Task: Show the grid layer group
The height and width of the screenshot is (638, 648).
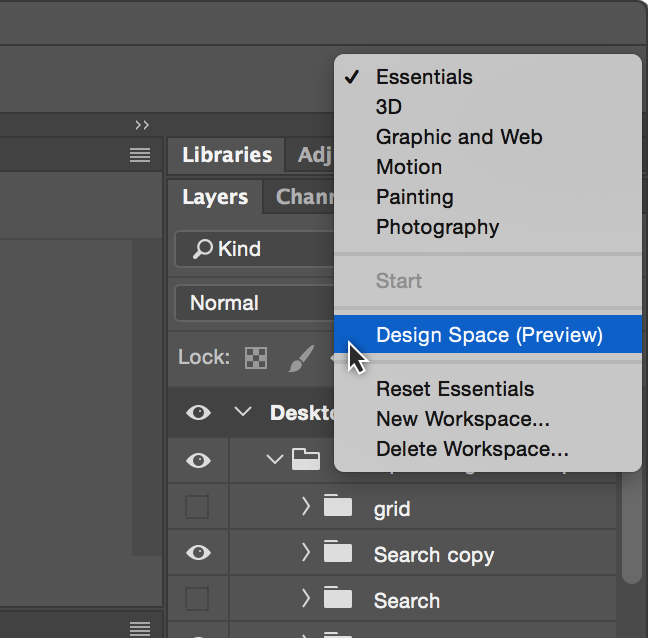Action: [x=197, y=506]
